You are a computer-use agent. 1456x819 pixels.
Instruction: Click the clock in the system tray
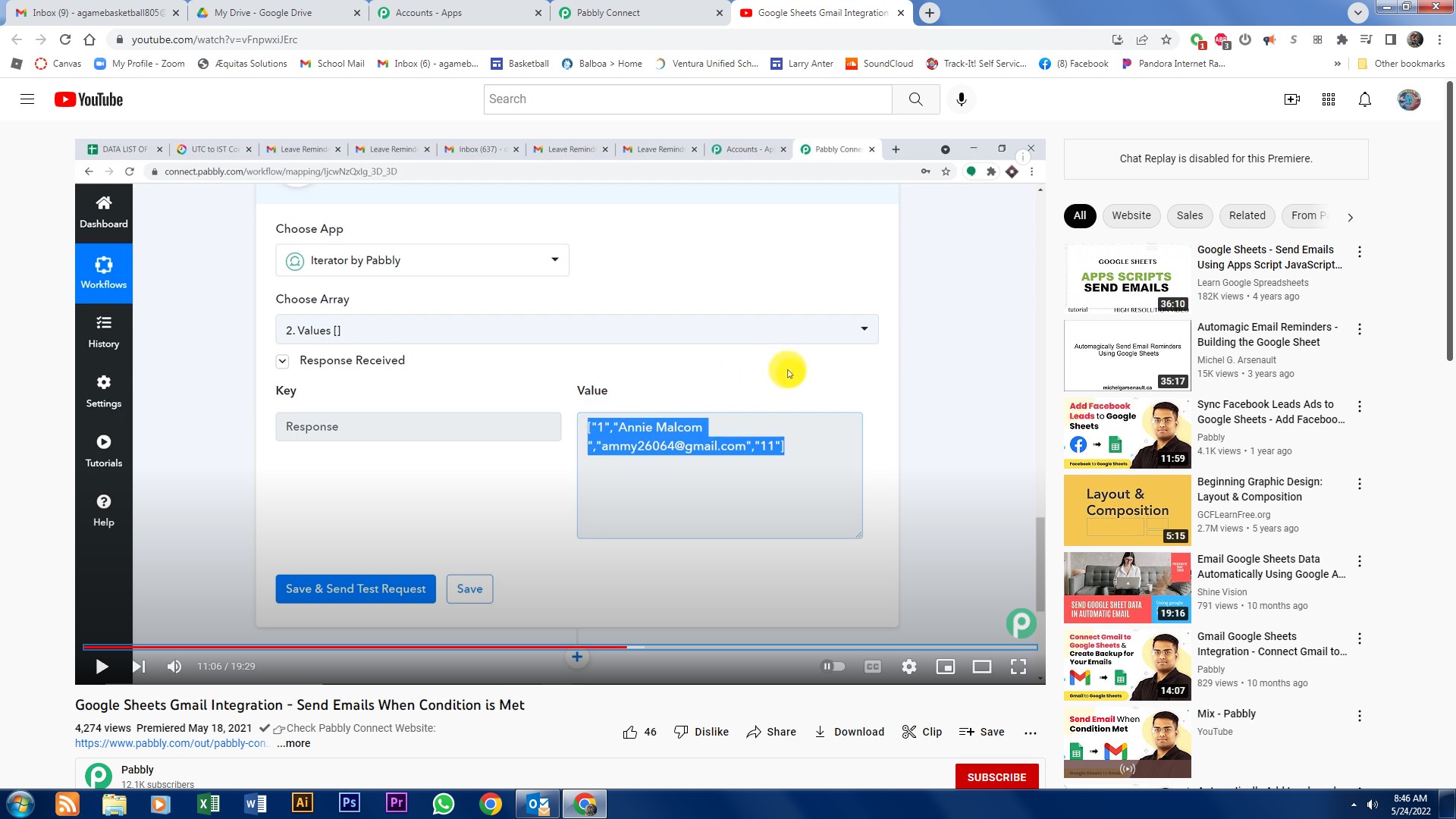coord(1410,805)
